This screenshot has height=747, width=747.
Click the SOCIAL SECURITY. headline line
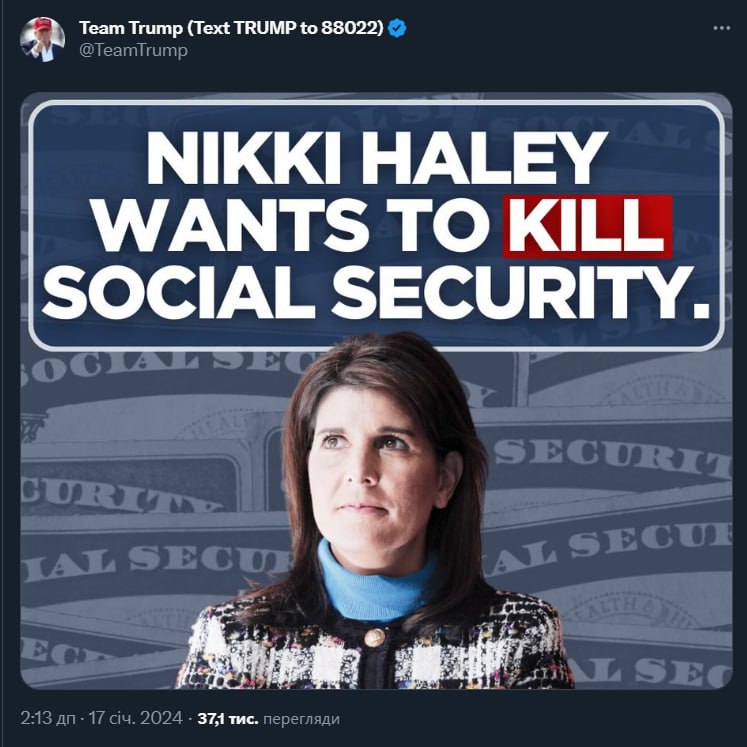376,292
